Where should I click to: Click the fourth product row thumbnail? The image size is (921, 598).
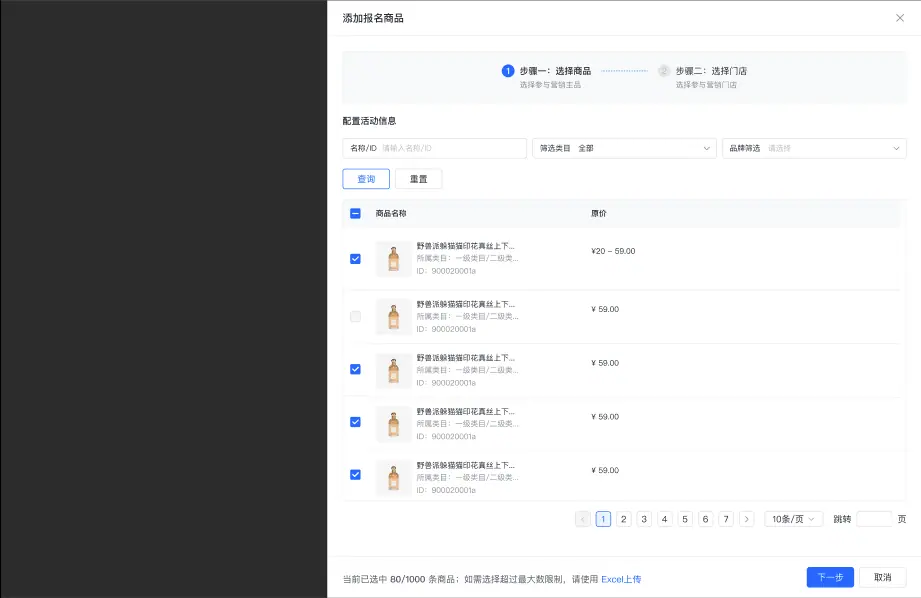(x=394, y=424)
